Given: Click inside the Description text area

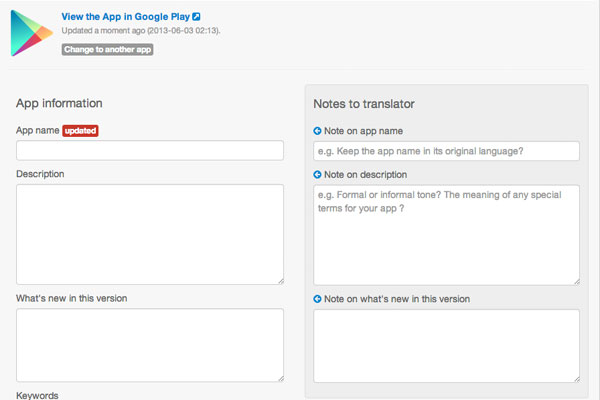Looking at the screenshot, I should point(150,234).
